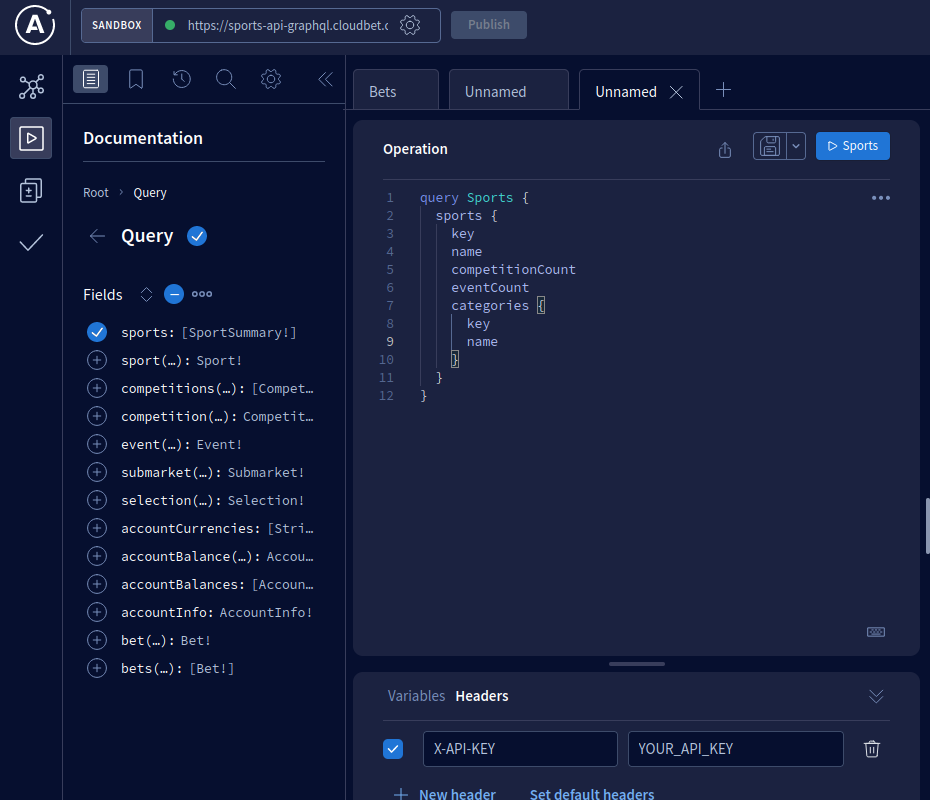930x800 pixels.
Task: Share the operation via share icon
Action: pyautogui.click(x=725, y=150)
